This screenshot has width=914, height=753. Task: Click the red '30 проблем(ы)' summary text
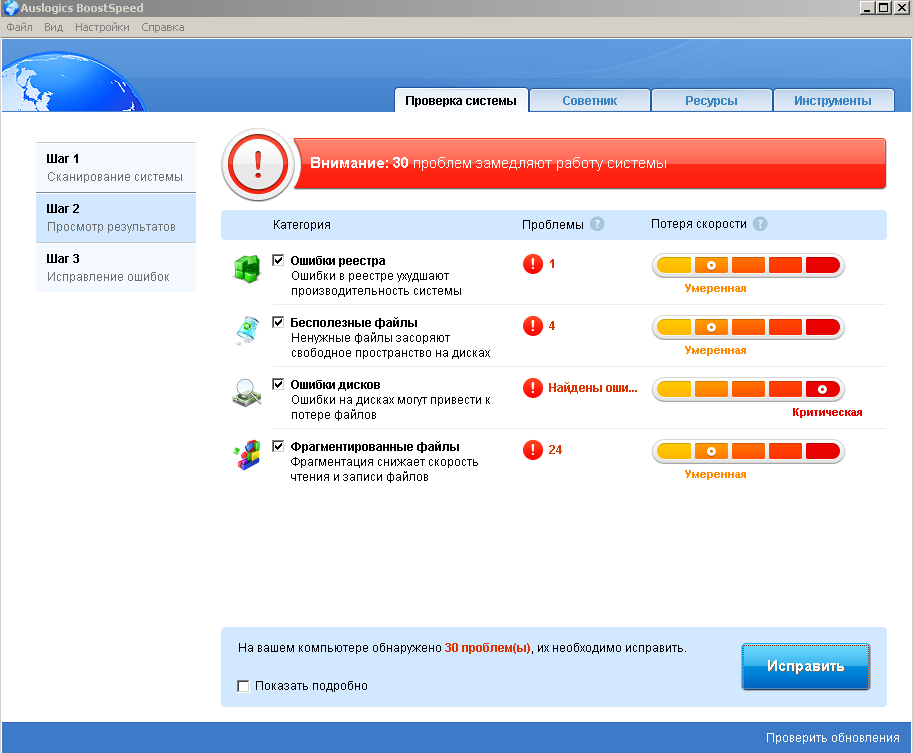(487, 648)
